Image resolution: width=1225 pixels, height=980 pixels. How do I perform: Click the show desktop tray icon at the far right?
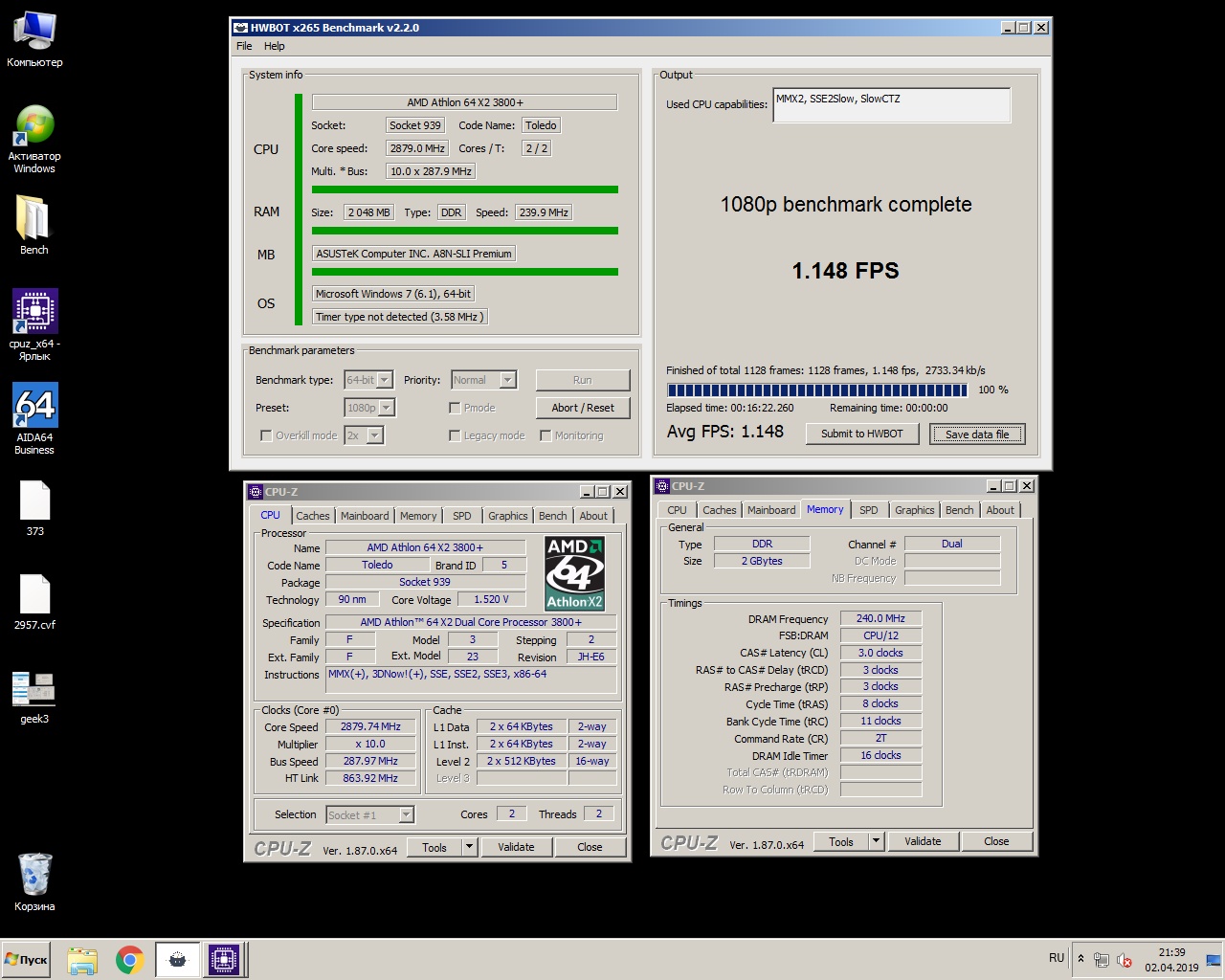pos(1214,959)
